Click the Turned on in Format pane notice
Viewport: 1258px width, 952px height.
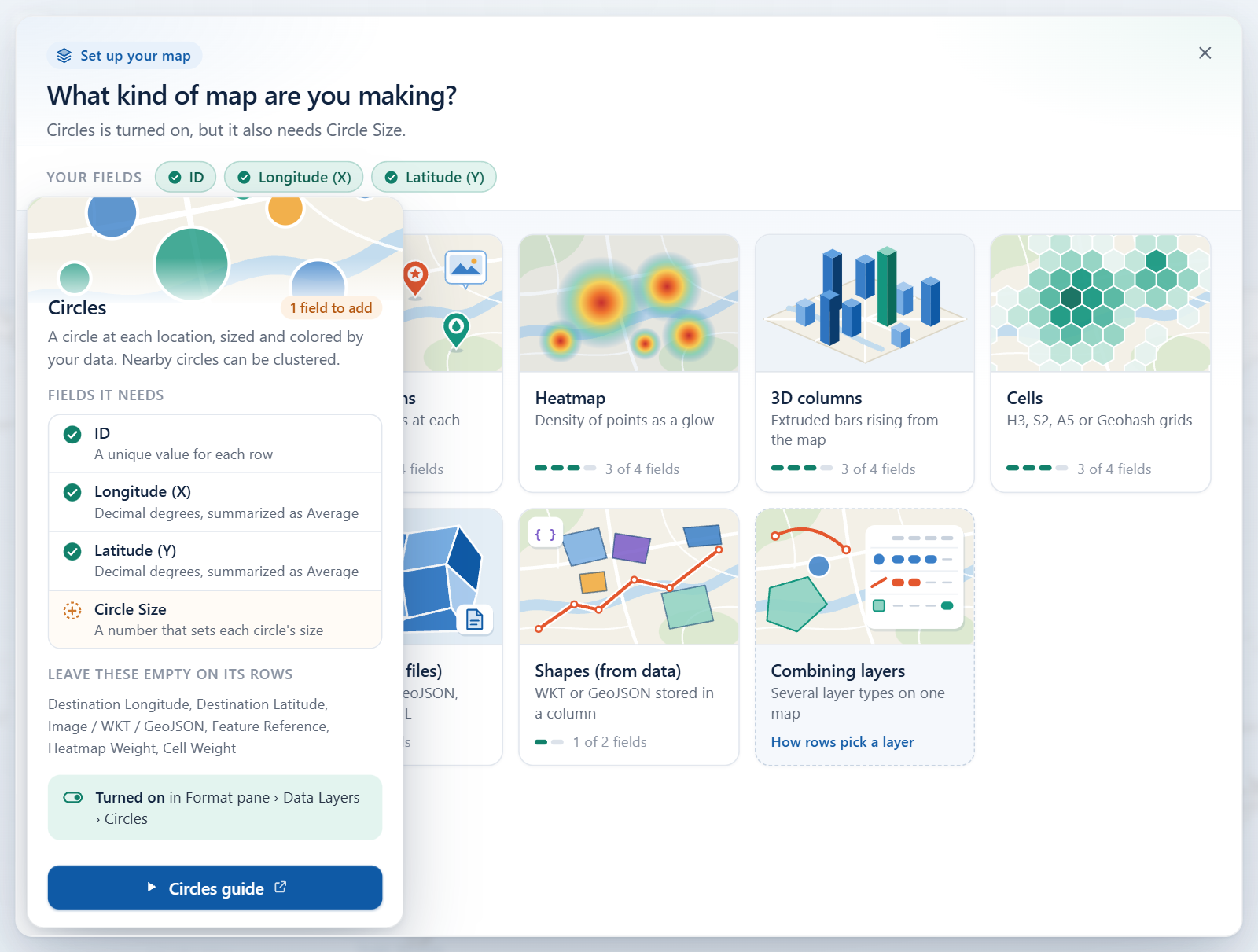[215, 807]
